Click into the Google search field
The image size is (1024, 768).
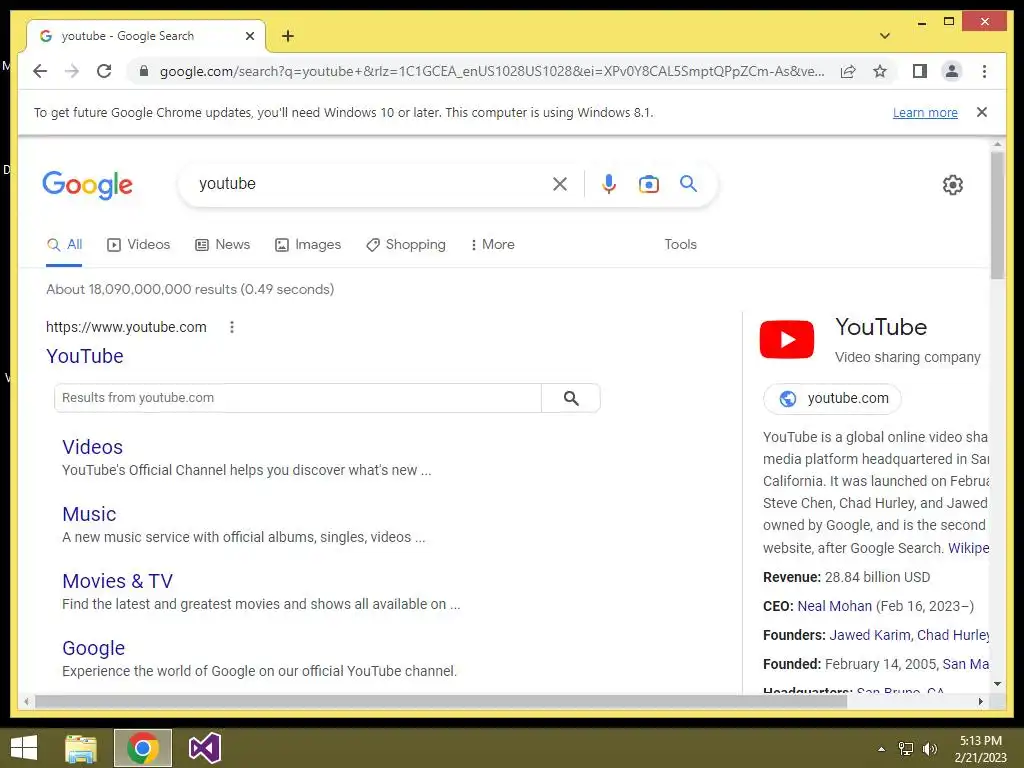point(369,184)
